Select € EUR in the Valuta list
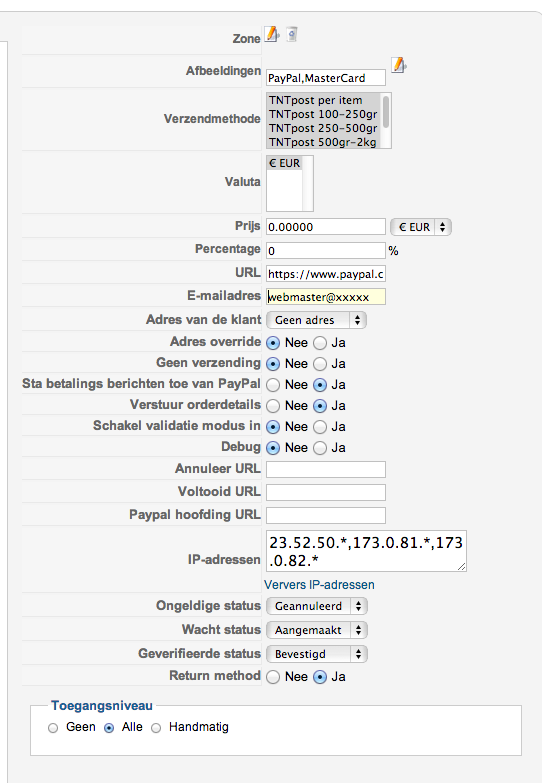 (x=284, y=163)
